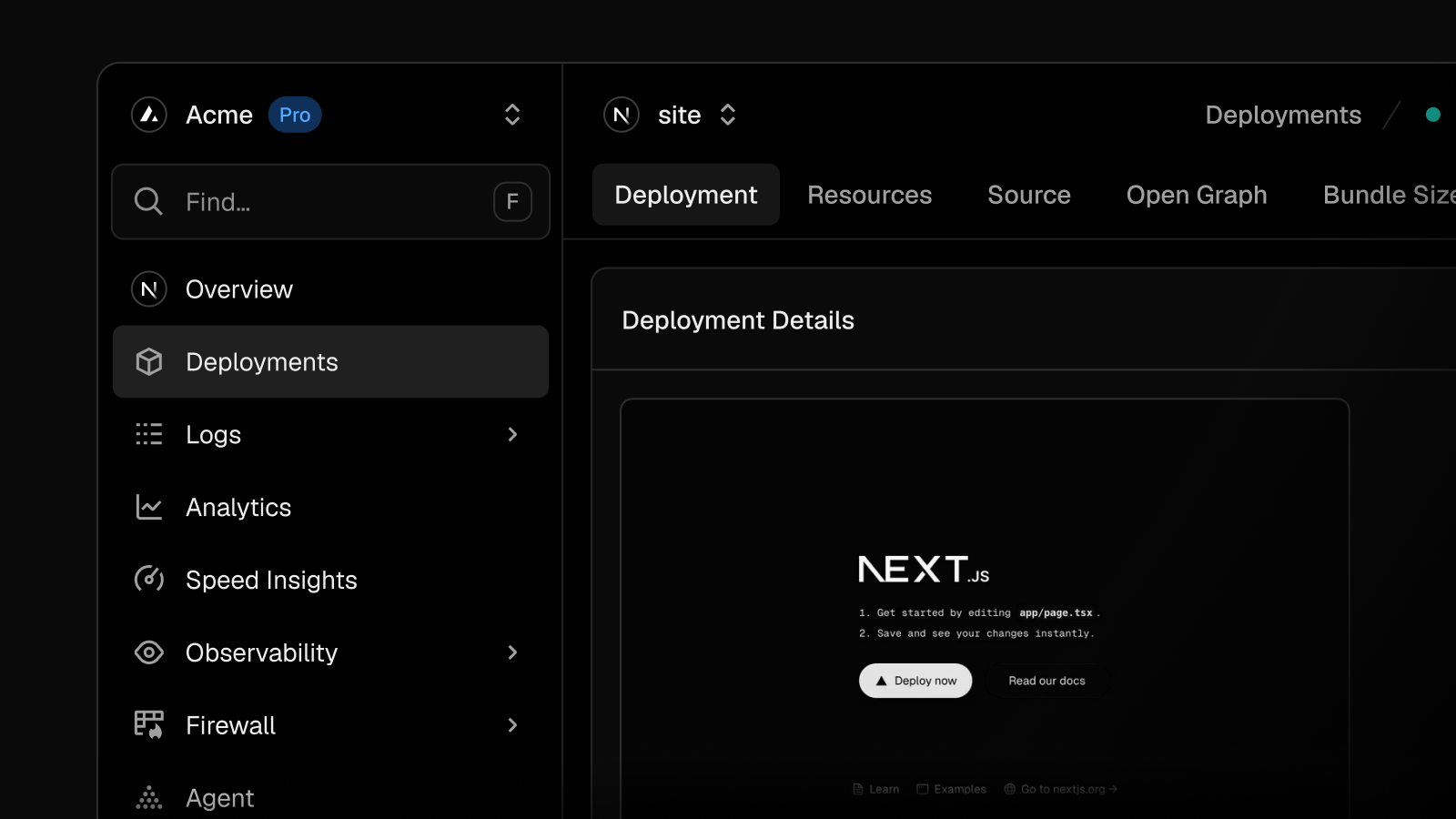
Task: Switch to the Open Graph tab
Action: pos(1197,195)
